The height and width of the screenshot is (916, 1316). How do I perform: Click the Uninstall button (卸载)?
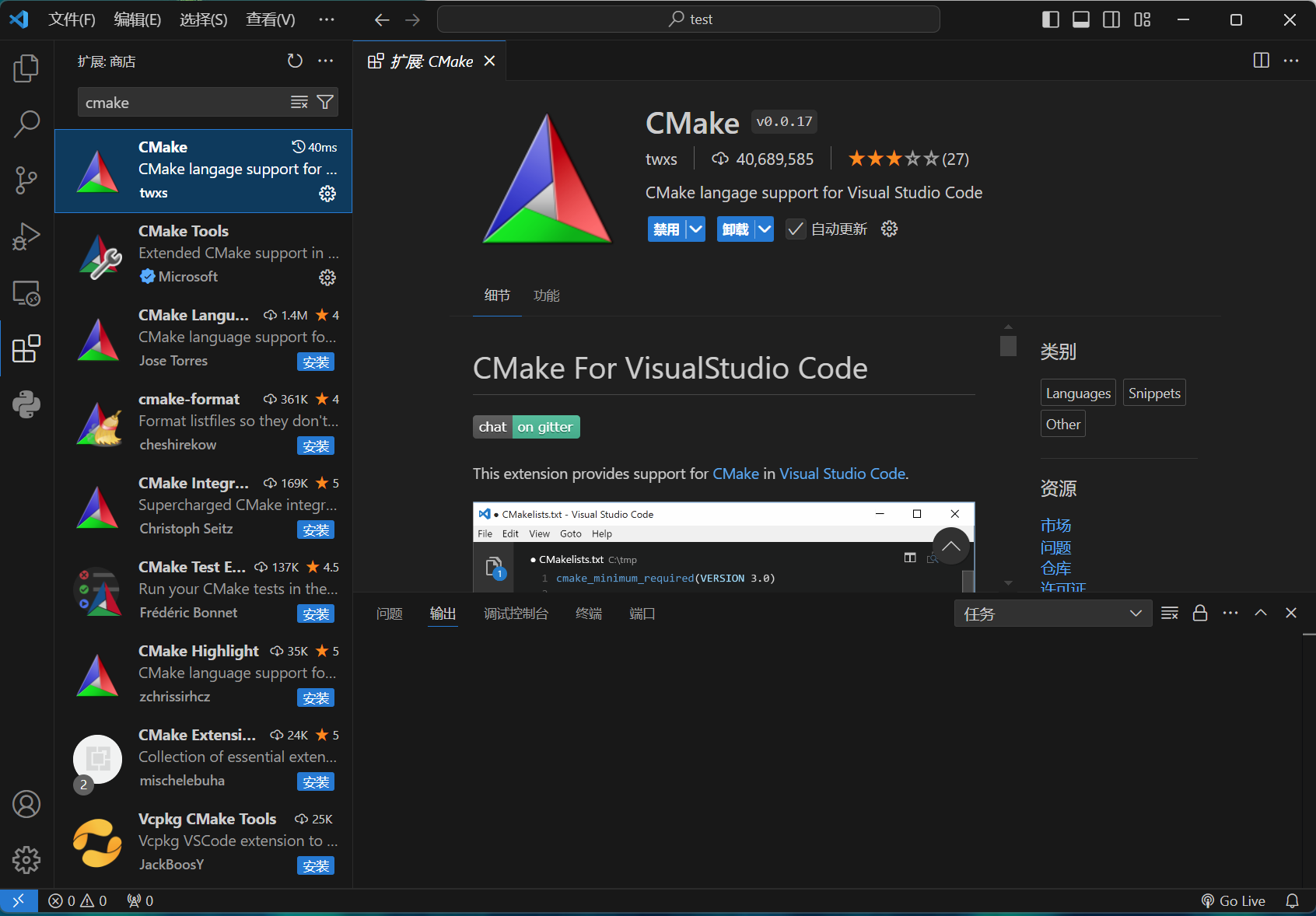(x=736, y=229)
